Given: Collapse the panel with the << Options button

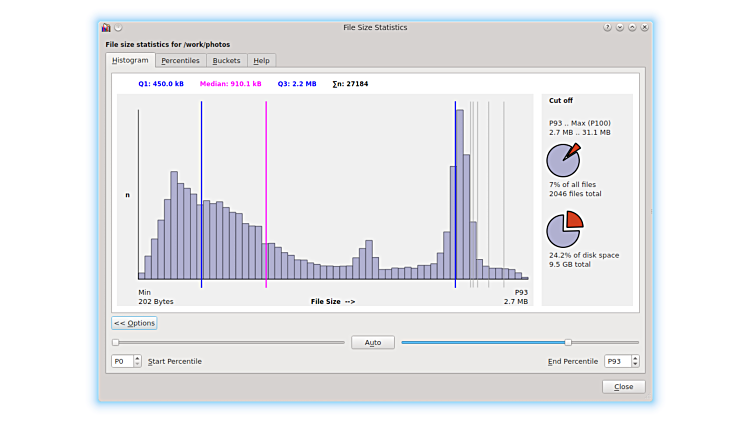Looking at the screenshot, I should [134, 323].
